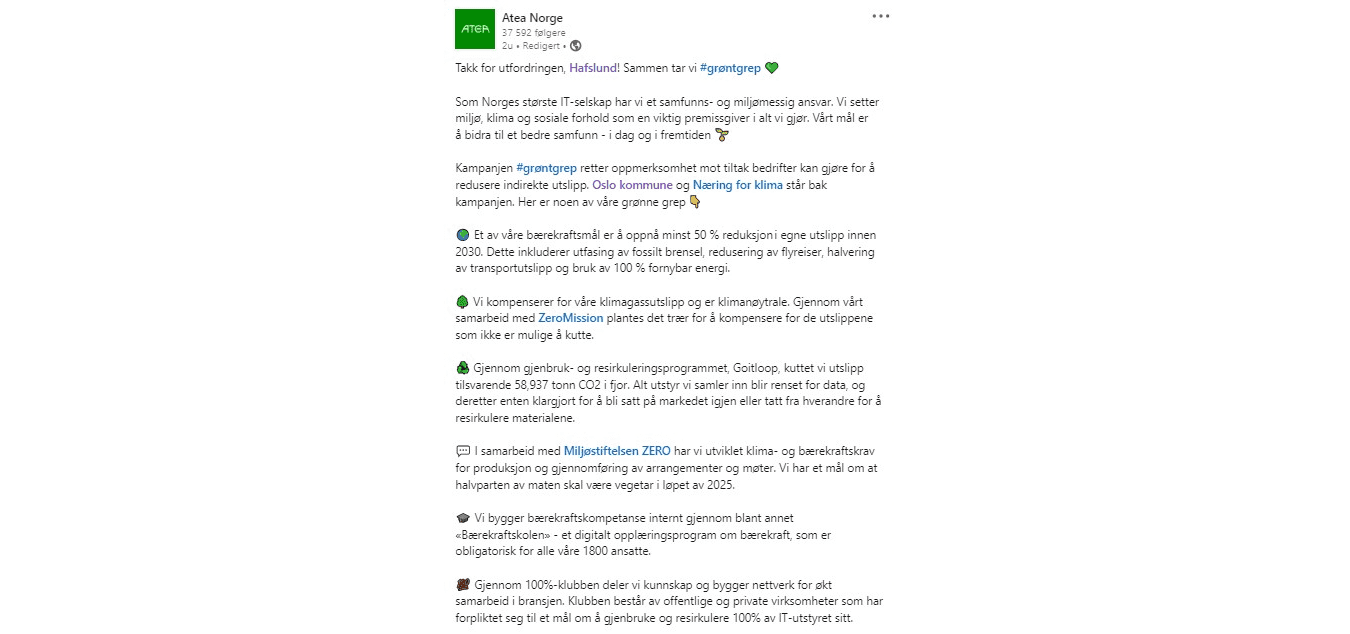Click the earth globe emoji bullet
Screen dimensions: 1350x634
point(462,234)
